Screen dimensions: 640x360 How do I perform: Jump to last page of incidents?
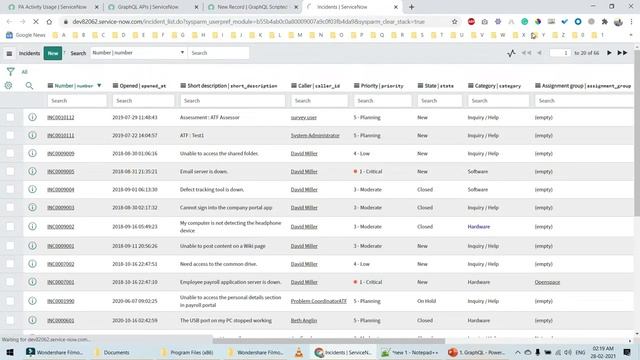click(622, 53)
